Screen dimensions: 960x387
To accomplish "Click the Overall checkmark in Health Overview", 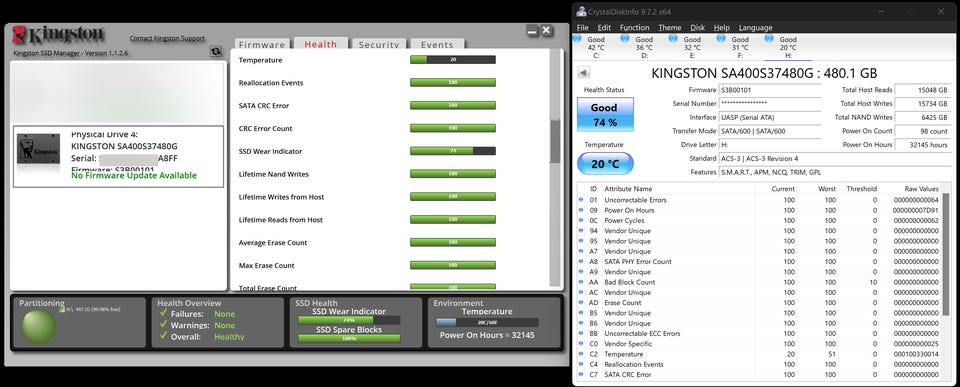I will point(163,336).
